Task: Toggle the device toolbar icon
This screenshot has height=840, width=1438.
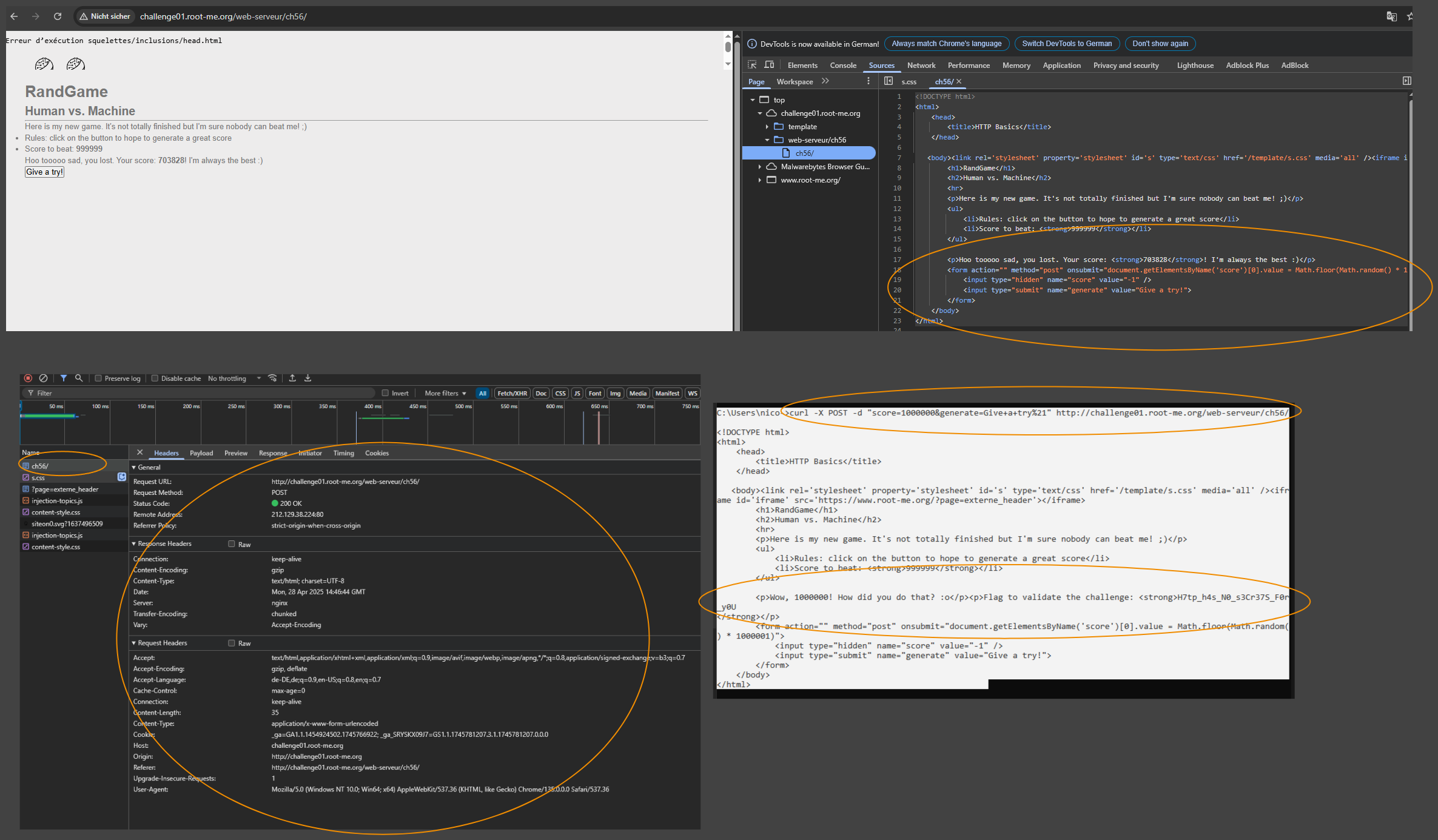Action: pyautogui.click(x=769, y=65)
